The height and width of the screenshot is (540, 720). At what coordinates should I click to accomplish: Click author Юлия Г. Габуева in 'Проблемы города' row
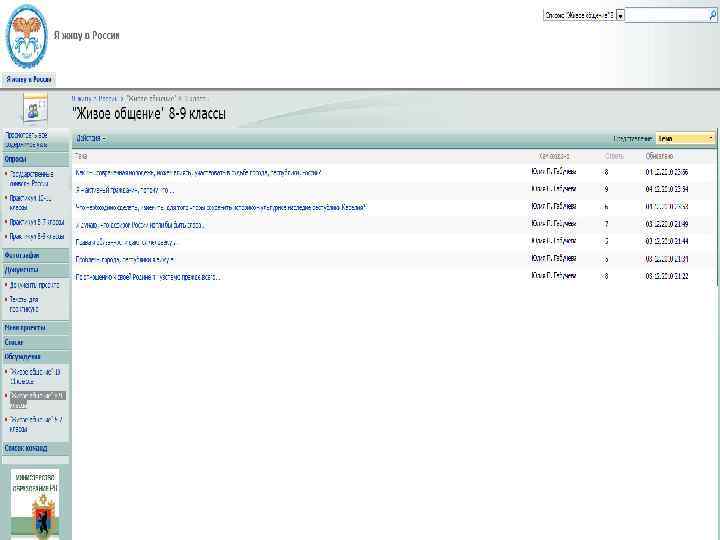tap(553, 258)
